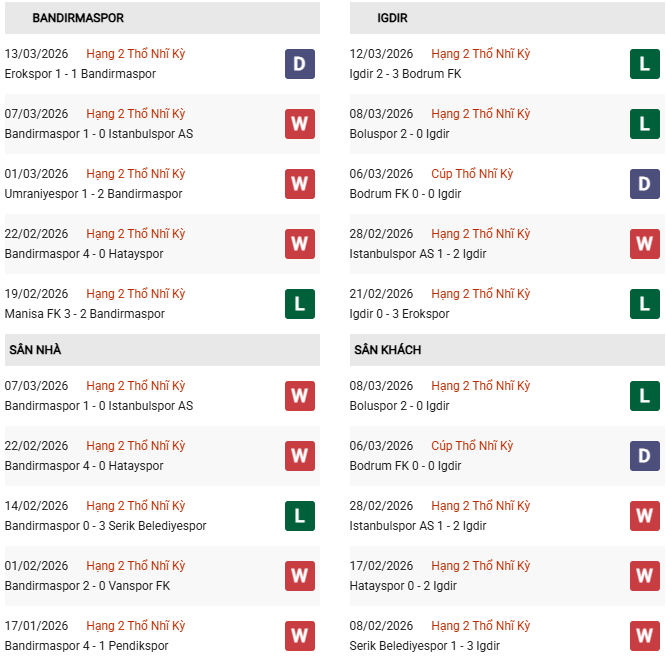Click the D result badge for Erokspor 1 - 1 Bandirmaspor
Screen dimensions: 666x660
tap(300, 64)
